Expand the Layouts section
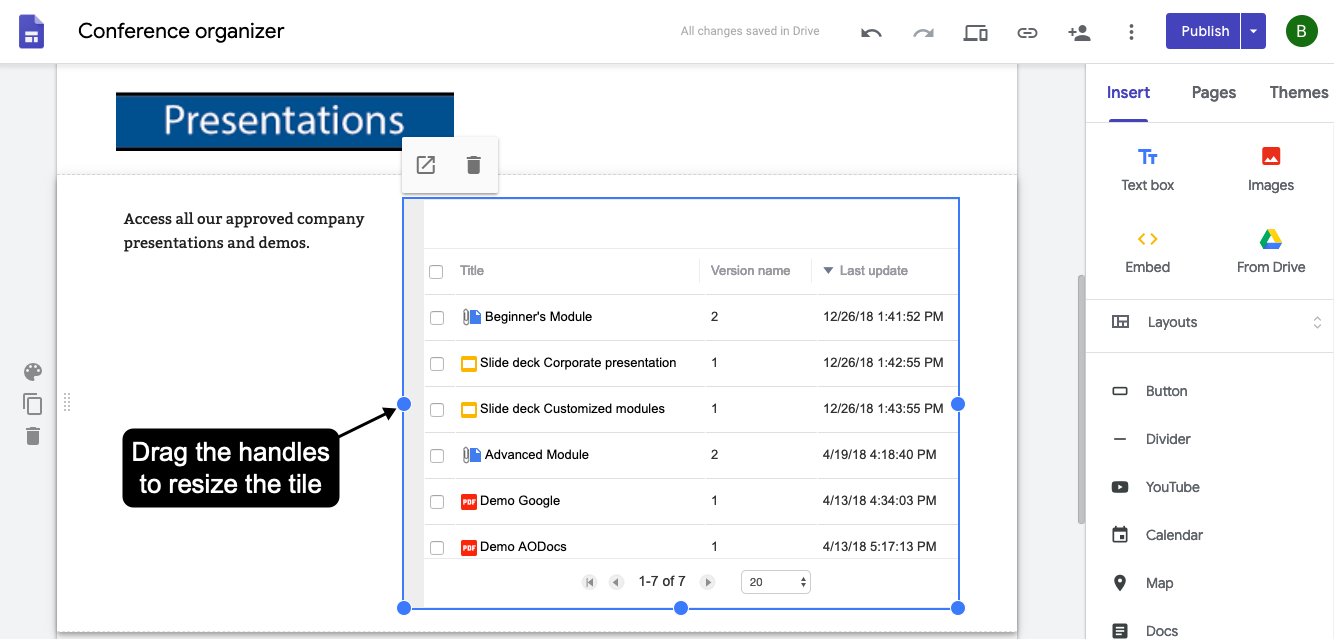Screen dimensions: 1334x639 click(x=1317, y=322)
